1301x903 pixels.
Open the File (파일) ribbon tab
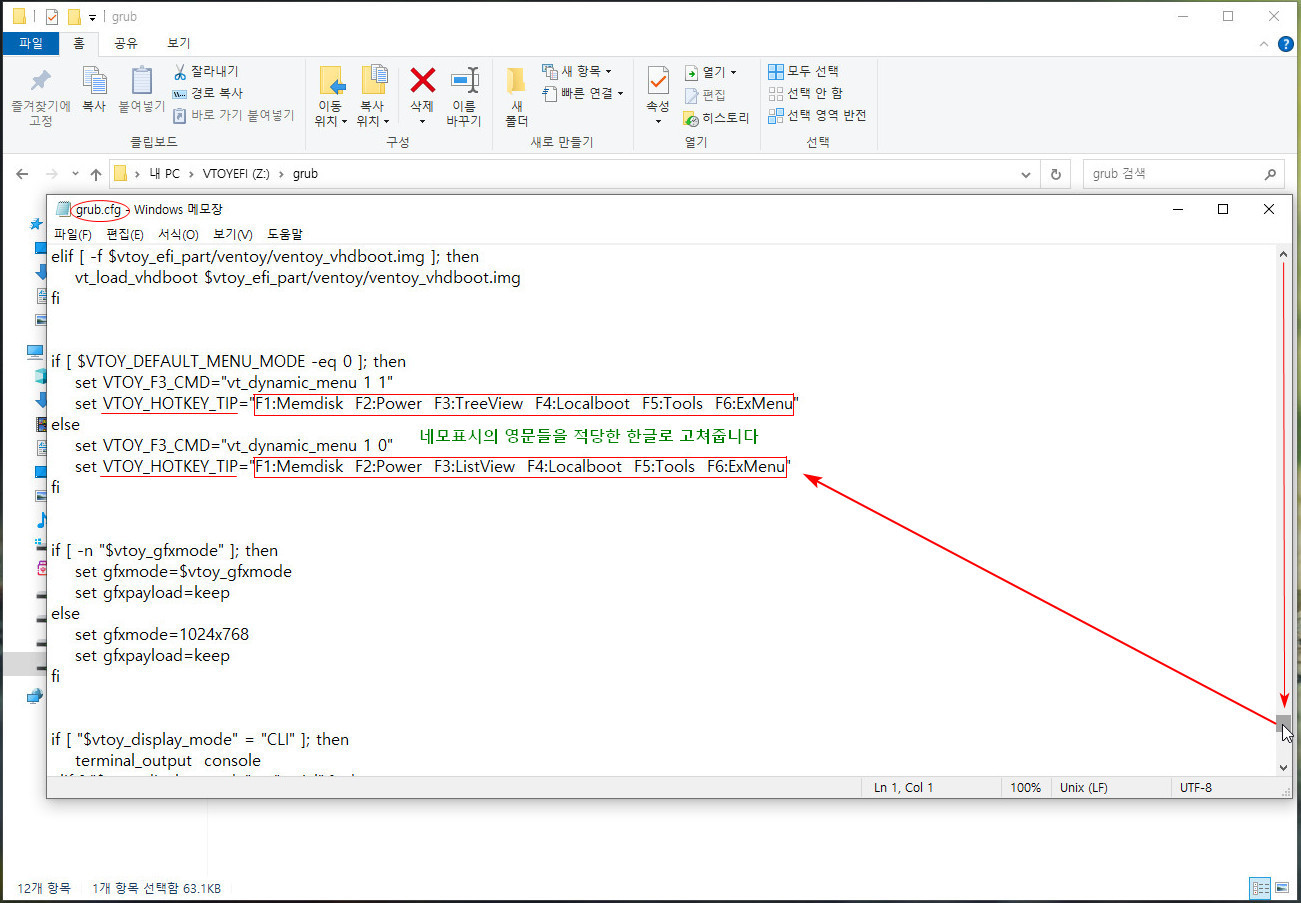tap(30, 43)
